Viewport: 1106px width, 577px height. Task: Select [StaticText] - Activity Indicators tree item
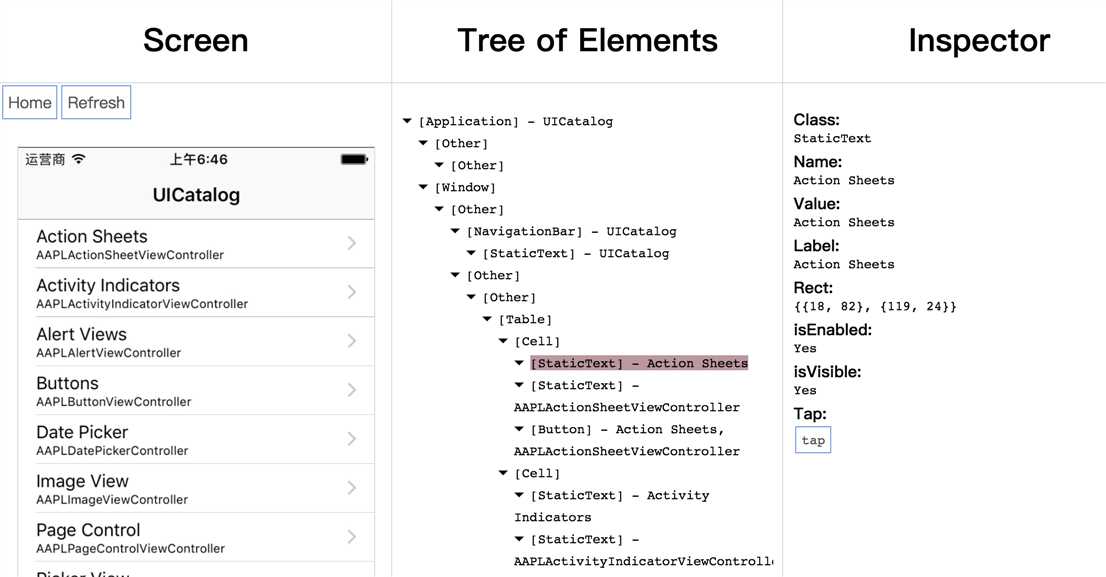[x=612, y=506]
